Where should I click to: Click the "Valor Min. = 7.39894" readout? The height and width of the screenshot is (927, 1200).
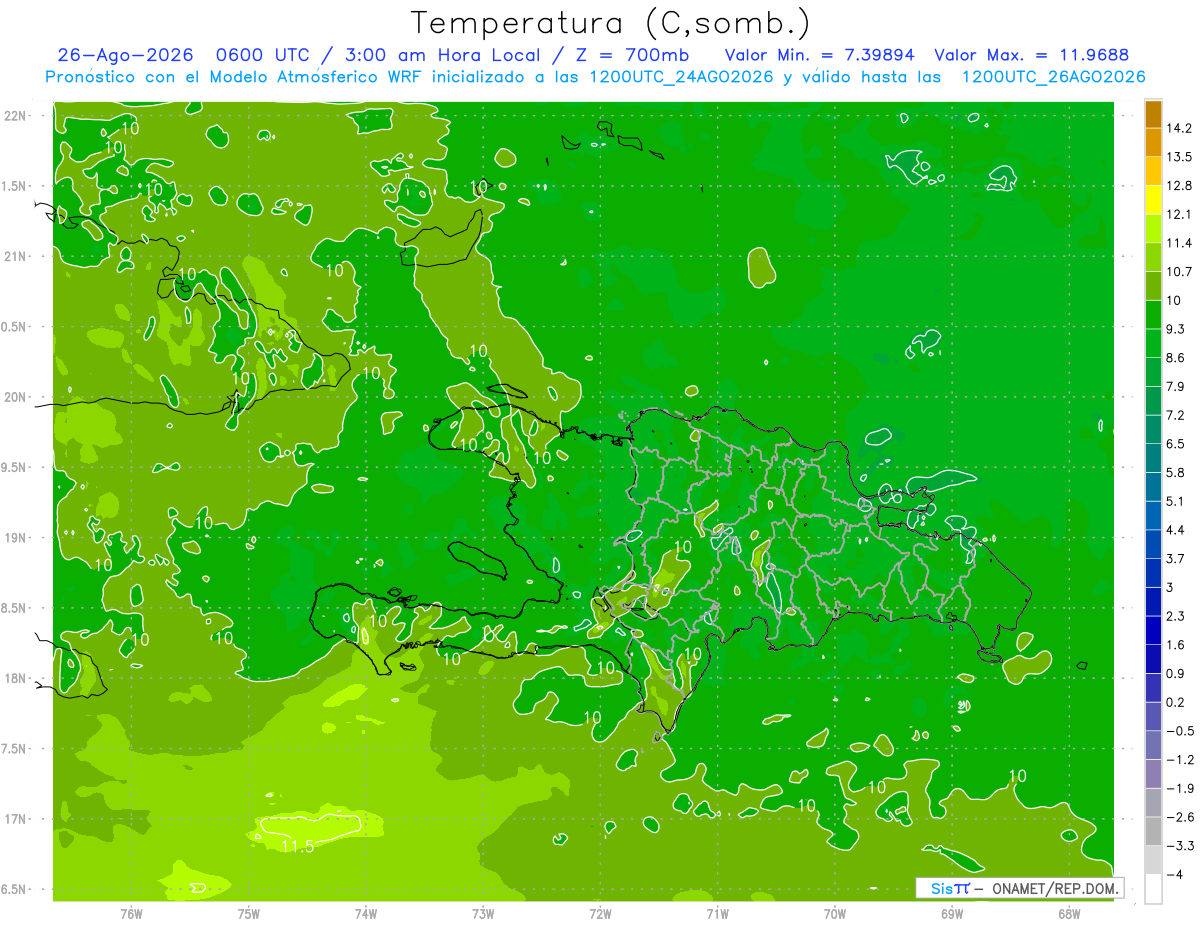[x=820, y=55]
